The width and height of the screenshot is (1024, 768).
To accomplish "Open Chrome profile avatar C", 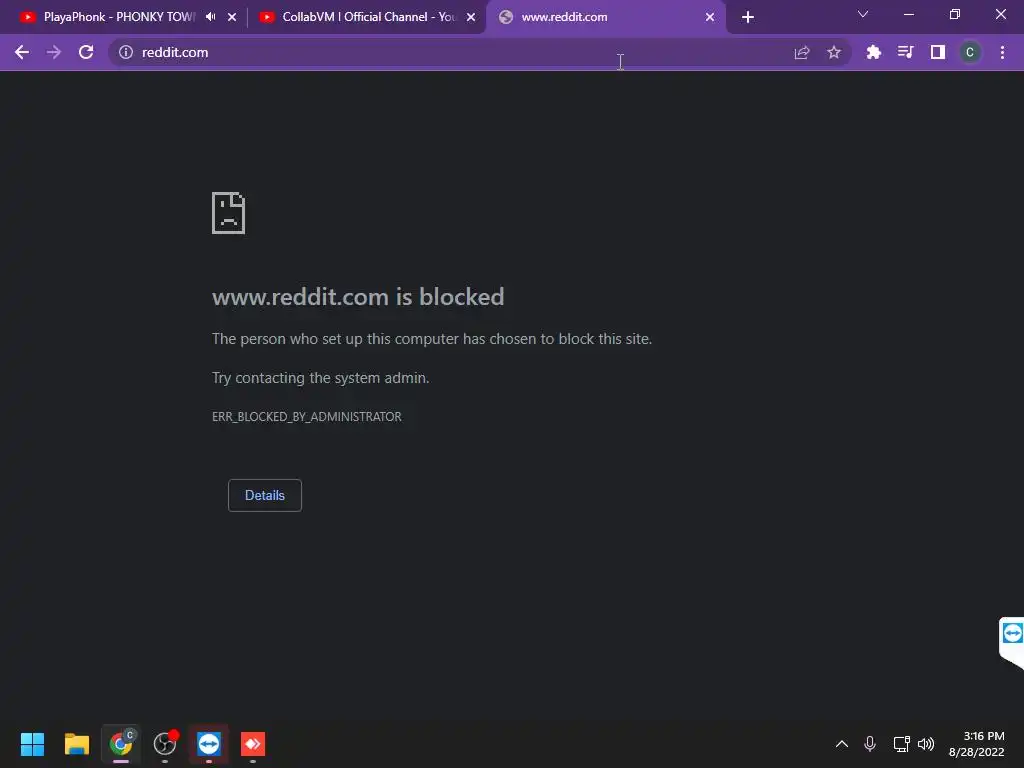I will [970, 52].
